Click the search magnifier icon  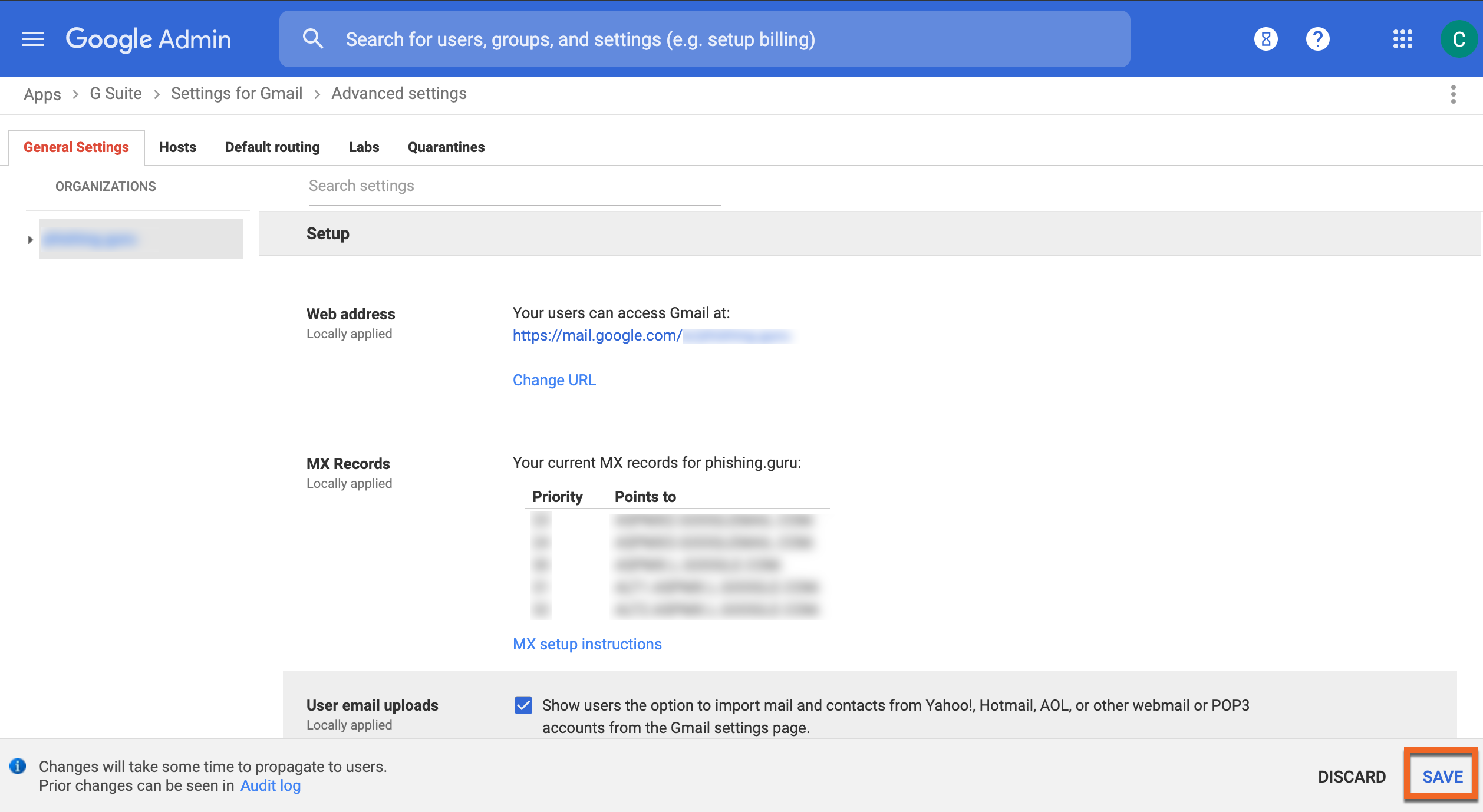point(313,39)
